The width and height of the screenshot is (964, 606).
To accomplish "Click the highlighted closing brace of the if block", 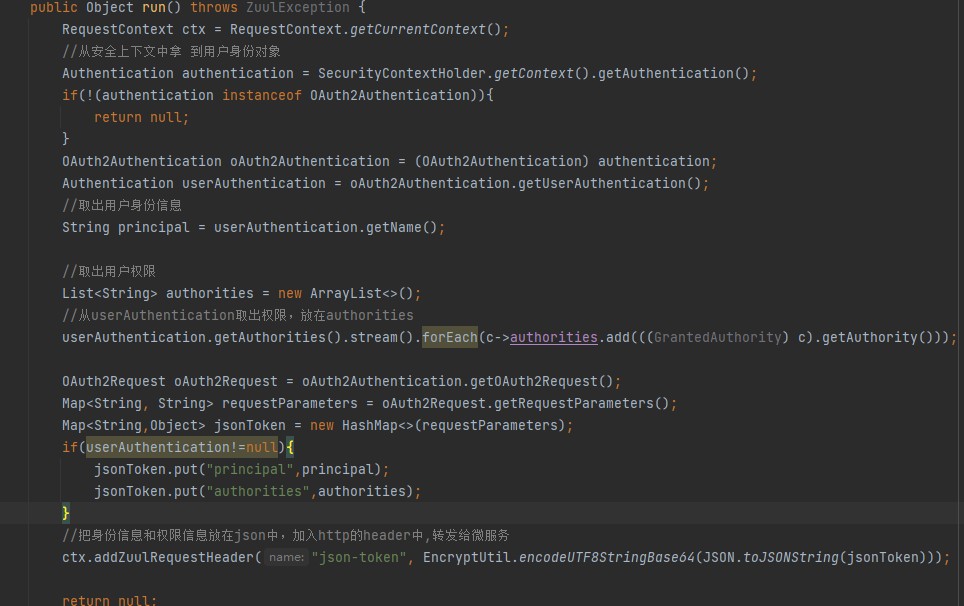I will click(x=66, y=513).
